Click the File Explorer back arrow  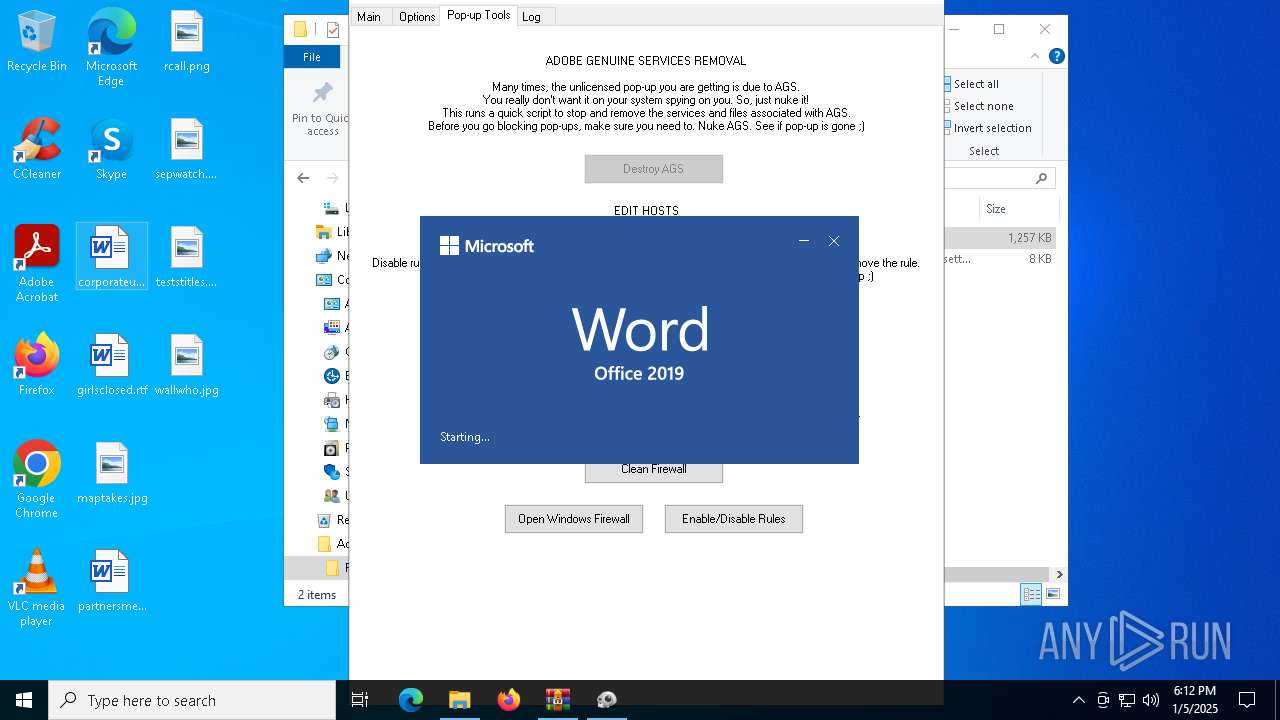(x=303, y=178)
